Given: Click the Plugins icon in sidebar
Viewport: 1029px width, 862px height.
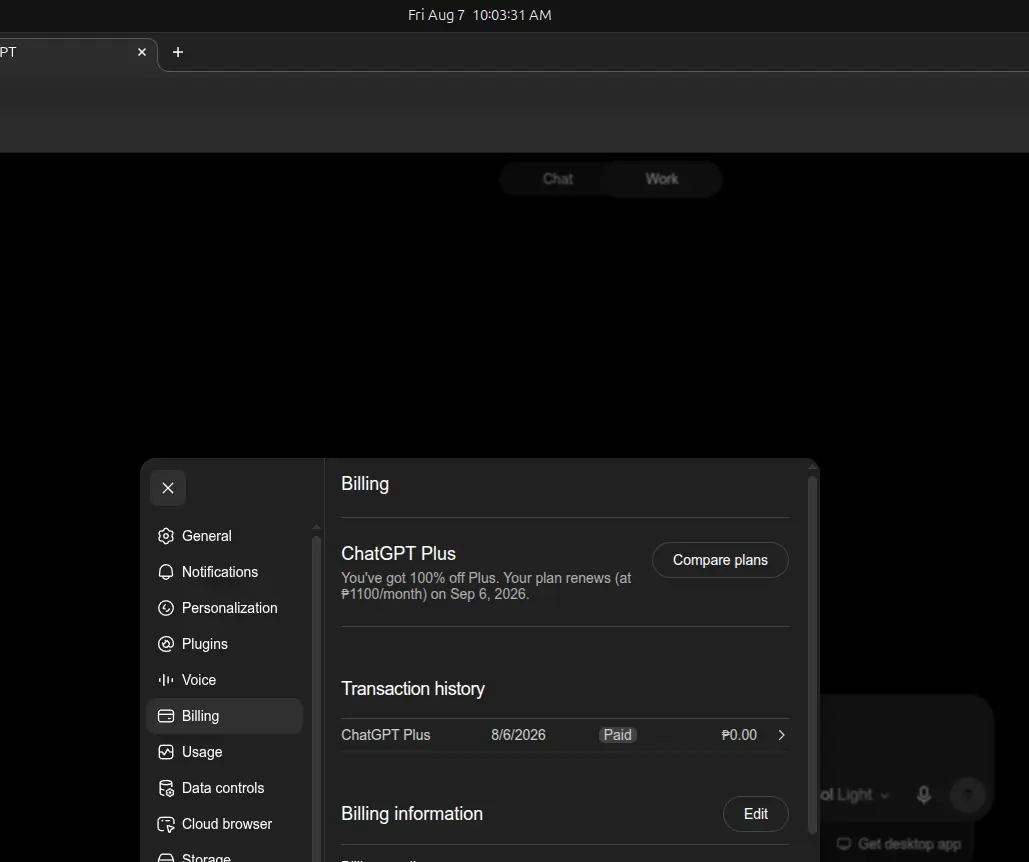Looking at the screenshot, I should [x=166, y=644].
